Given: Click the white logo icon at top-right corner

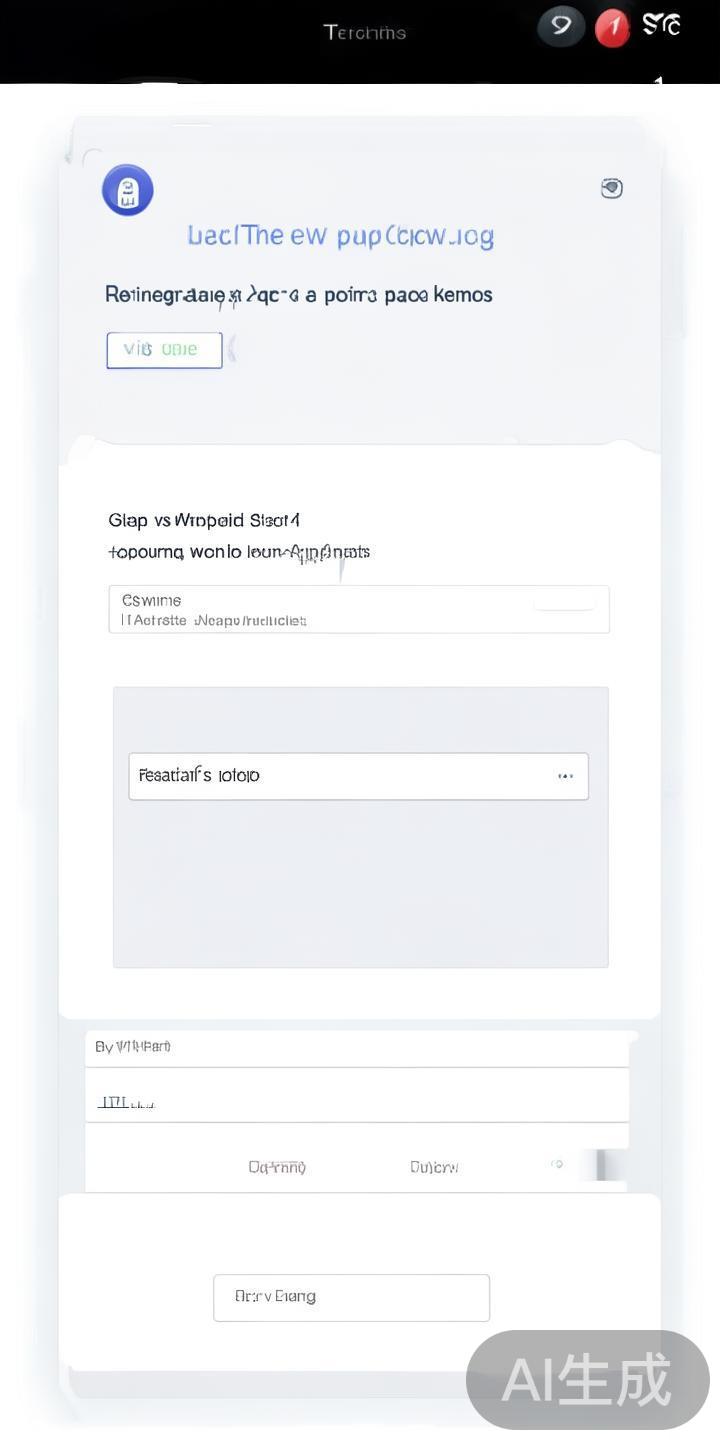Looking at the screenshot, I should click(661, 25).
